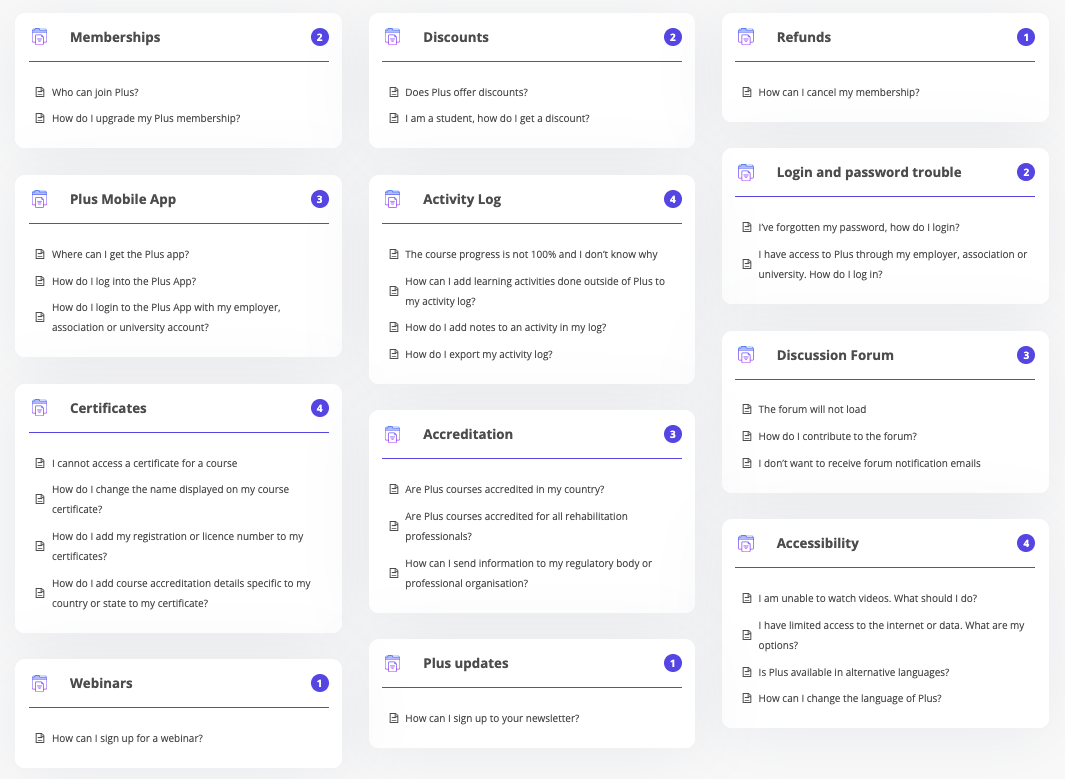Open 'The course progress is not 100%' article
This screenshot has width=1065, height=779.
point(531,254)
